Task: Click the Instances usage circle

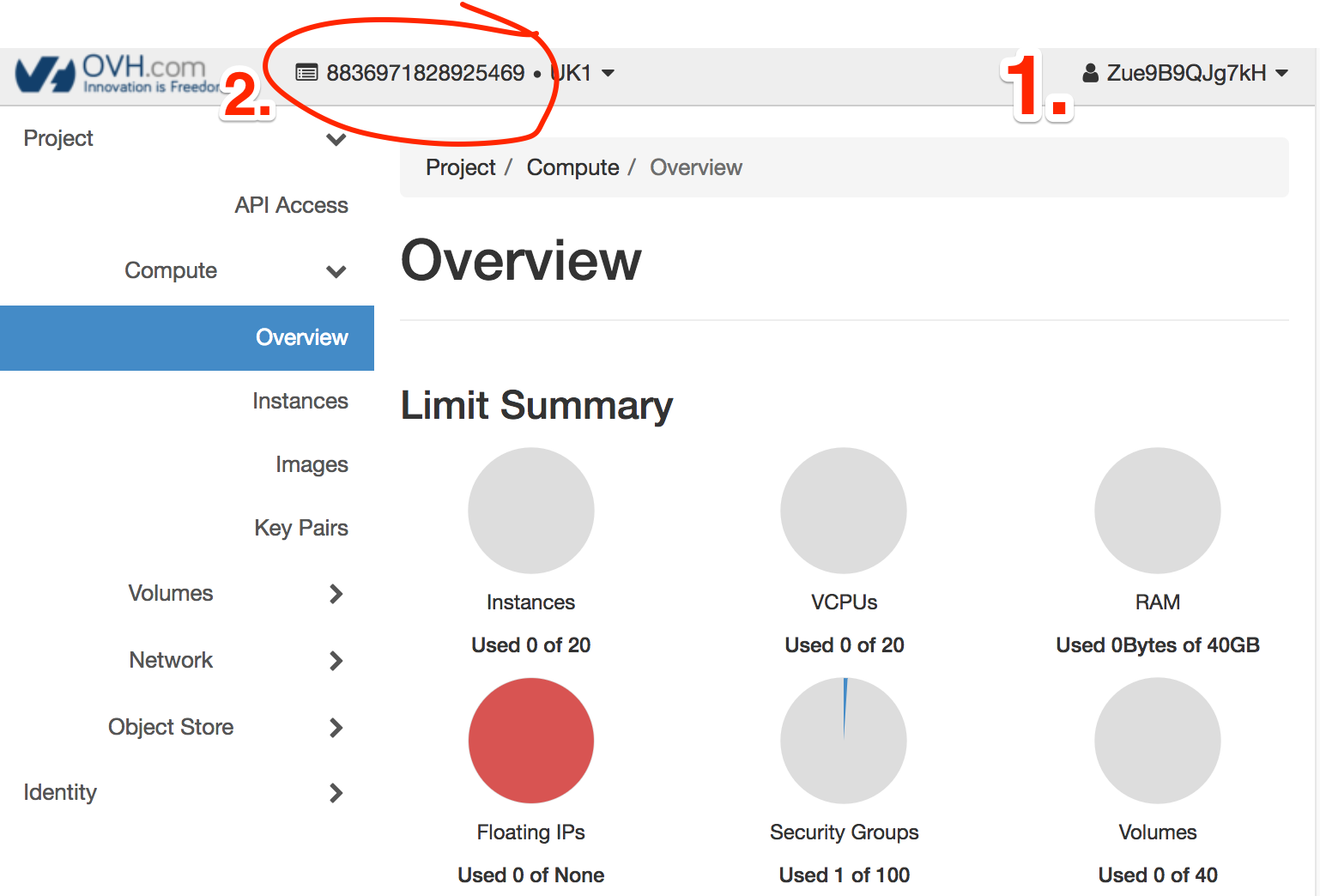Action: click(x=530, y=510)
